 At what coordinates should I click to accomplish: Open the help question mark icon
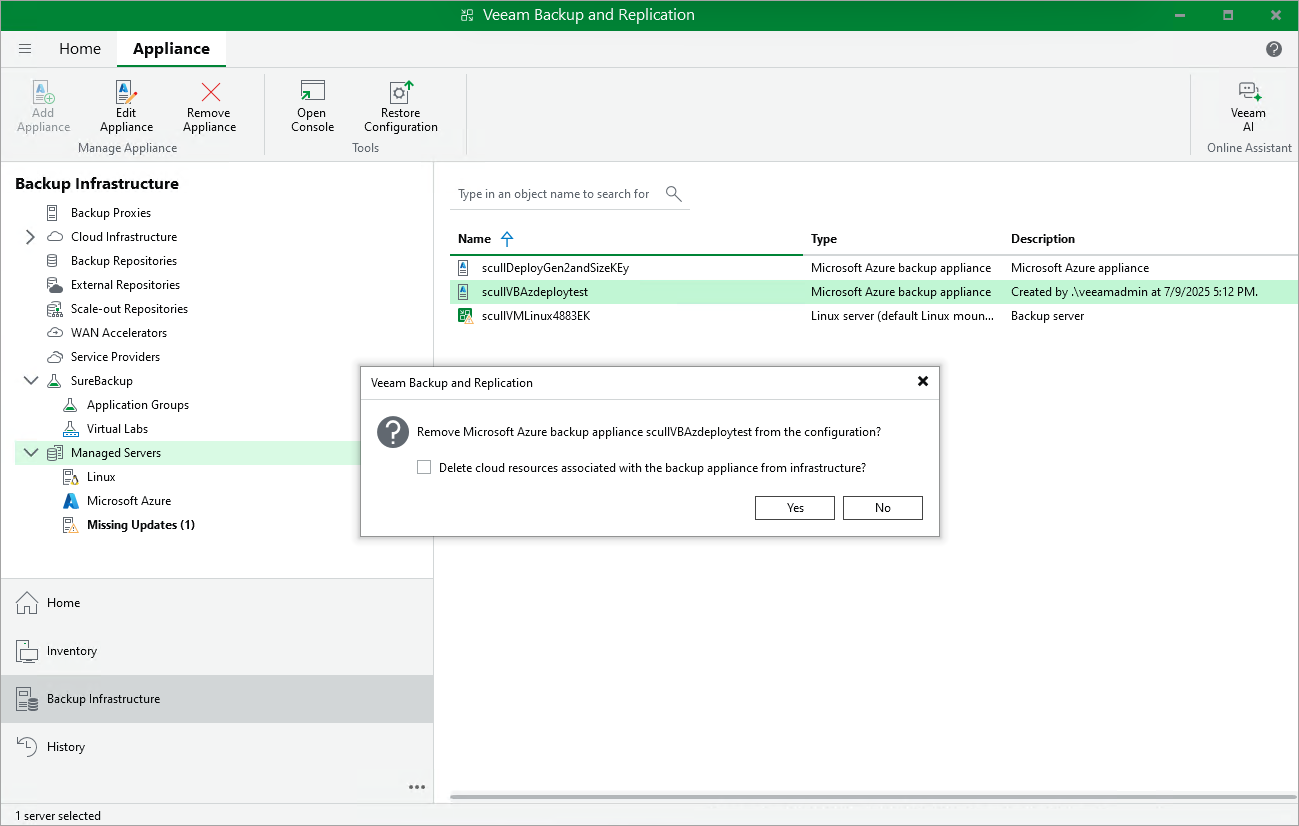click(1274, 49)
